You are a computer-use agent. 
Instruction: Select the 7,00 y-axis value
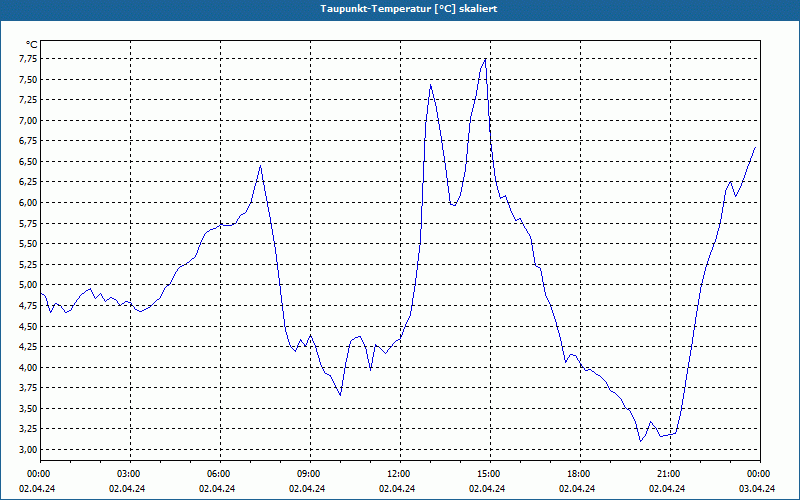point(28,120)
